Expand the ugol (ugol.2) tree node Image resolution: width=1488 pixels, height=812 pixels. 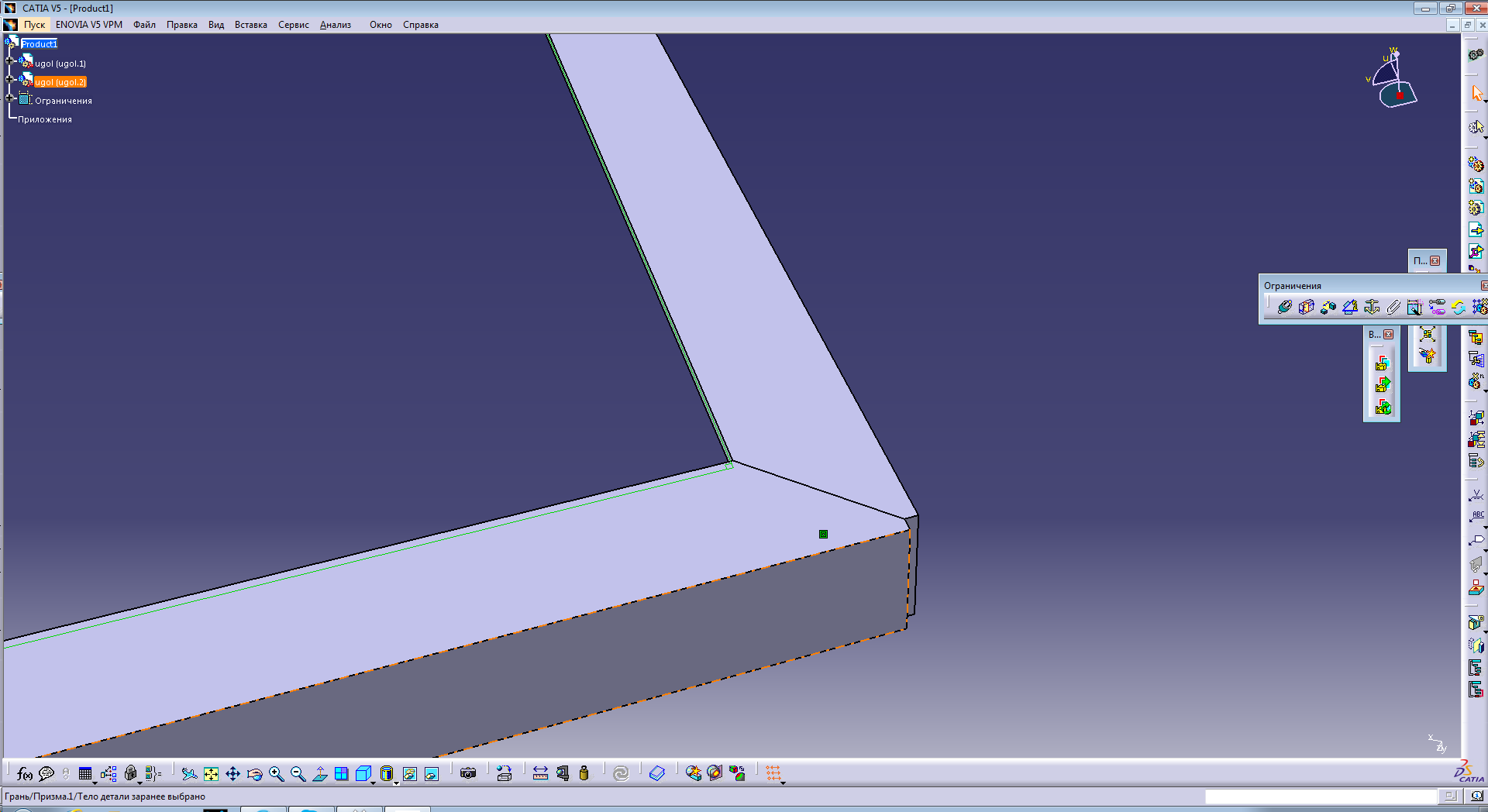[10, 79]
